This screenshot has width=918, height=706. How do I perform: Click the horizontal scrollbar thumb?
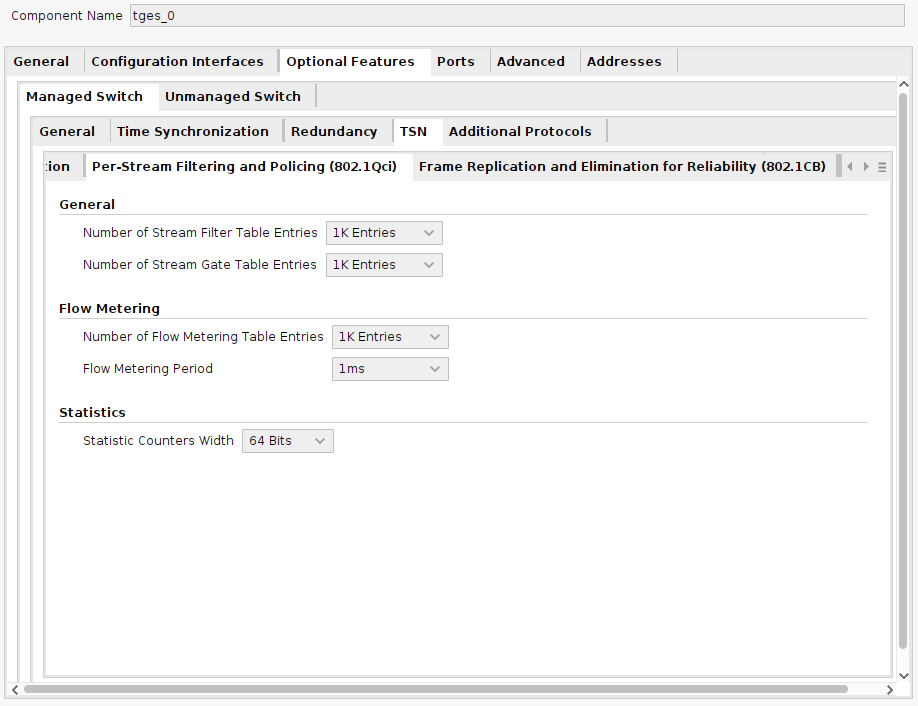436,690
